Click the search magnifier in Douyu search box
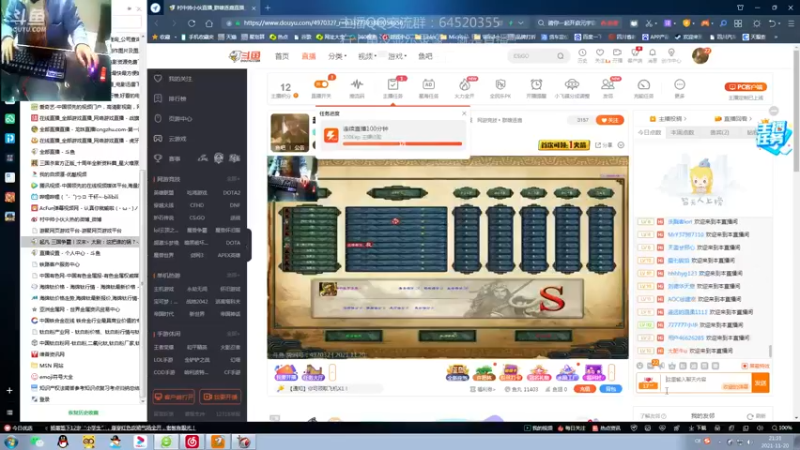 pos(560,56)
